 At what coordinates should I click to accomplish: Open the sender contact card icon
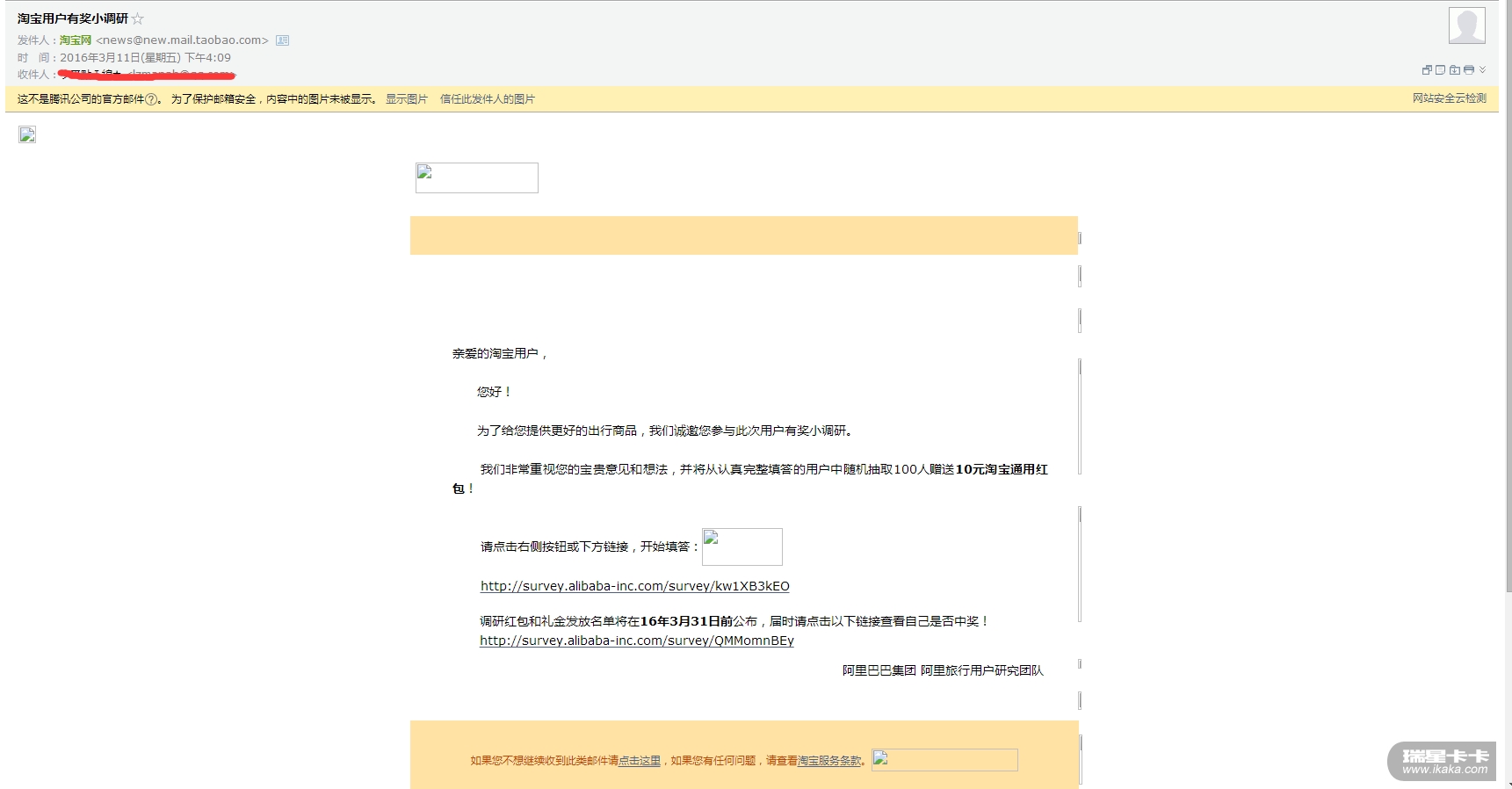[x=282, y=40]
